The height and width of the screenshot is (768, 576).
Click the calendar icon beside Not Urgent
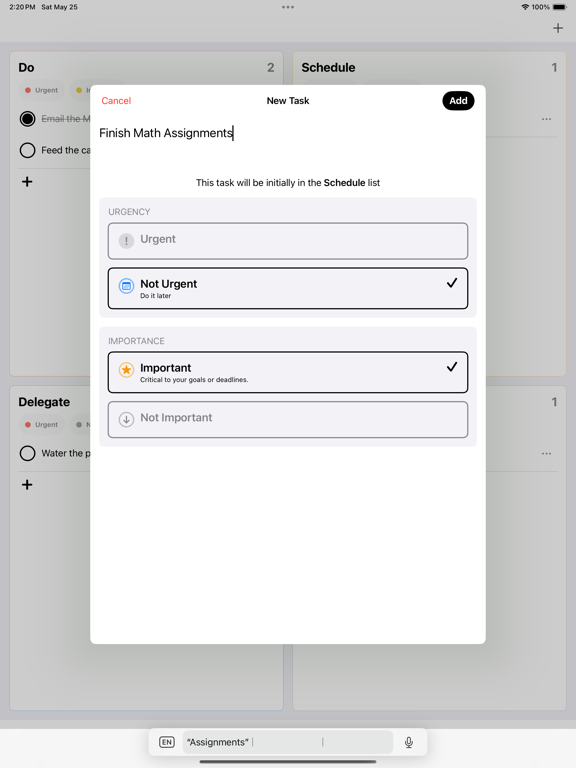pos(126,286)
